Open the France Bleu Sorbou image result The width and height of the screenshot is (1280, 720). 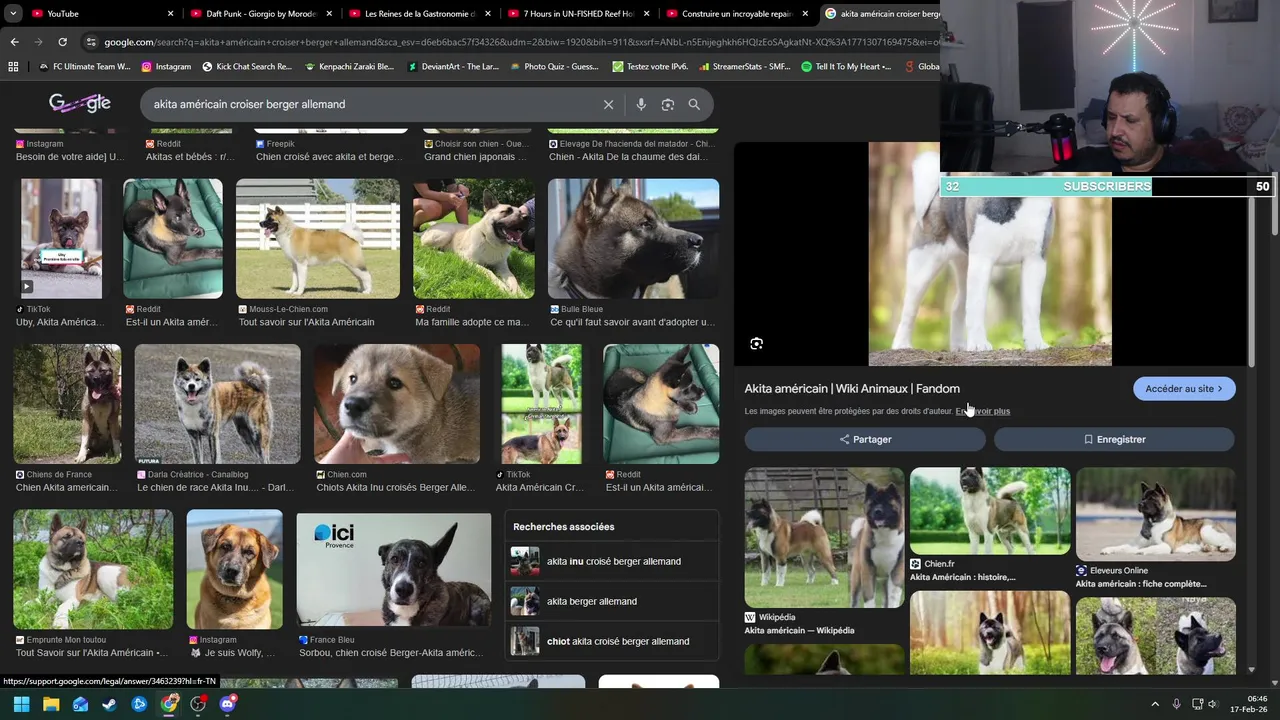(x=394, y=570)
